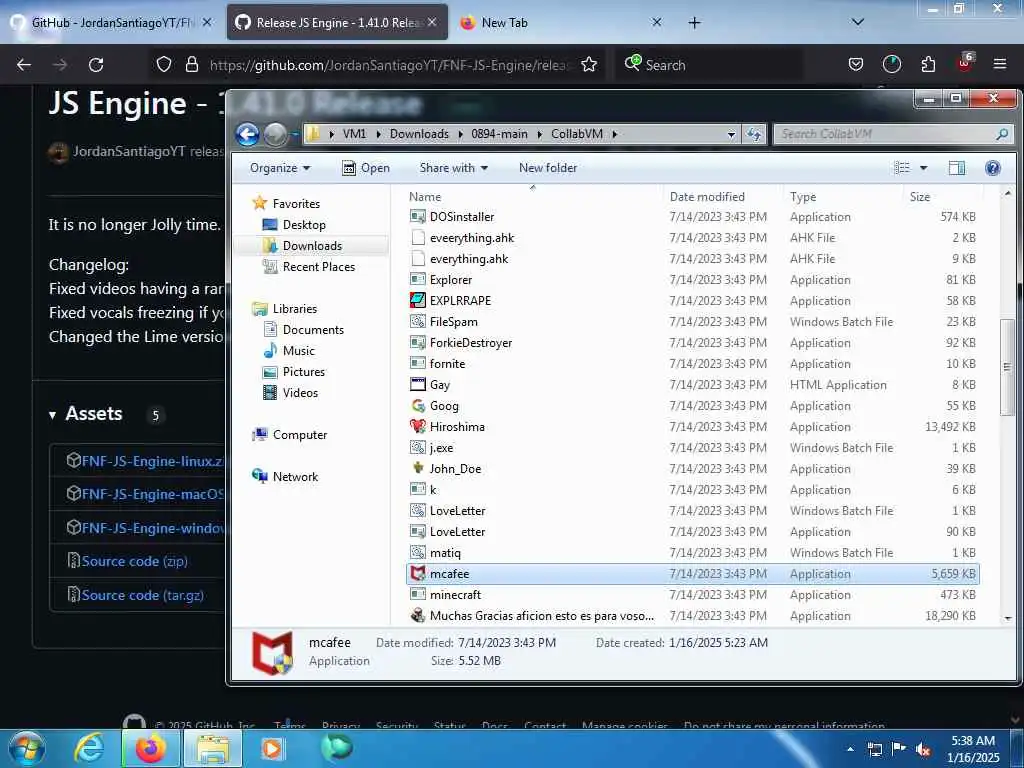
Task: Click the Open button in Explorer toolbar
Action: point(366,168)
